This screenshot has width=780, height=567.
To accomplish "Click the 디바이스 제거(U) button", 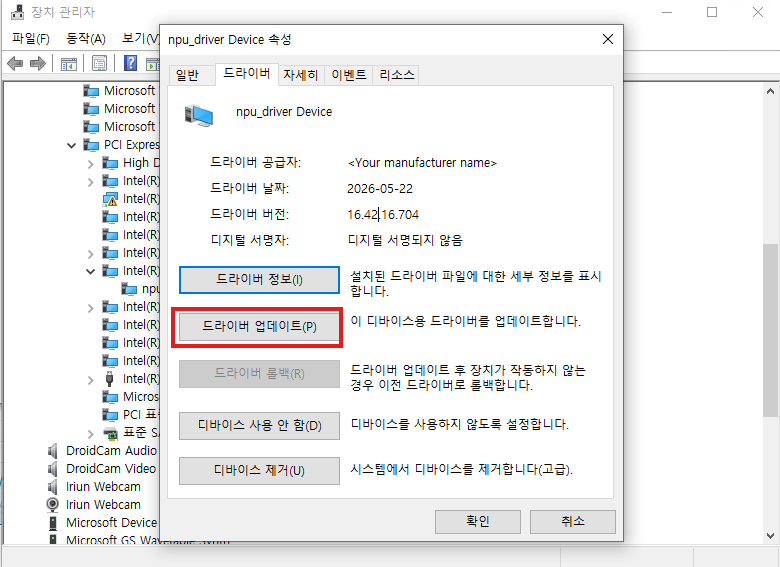I will [259, 471].
